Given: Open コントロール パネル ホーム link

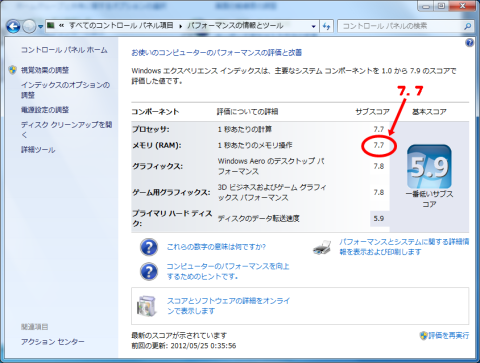Looking at the screenshot, I should tap(64, 50).
